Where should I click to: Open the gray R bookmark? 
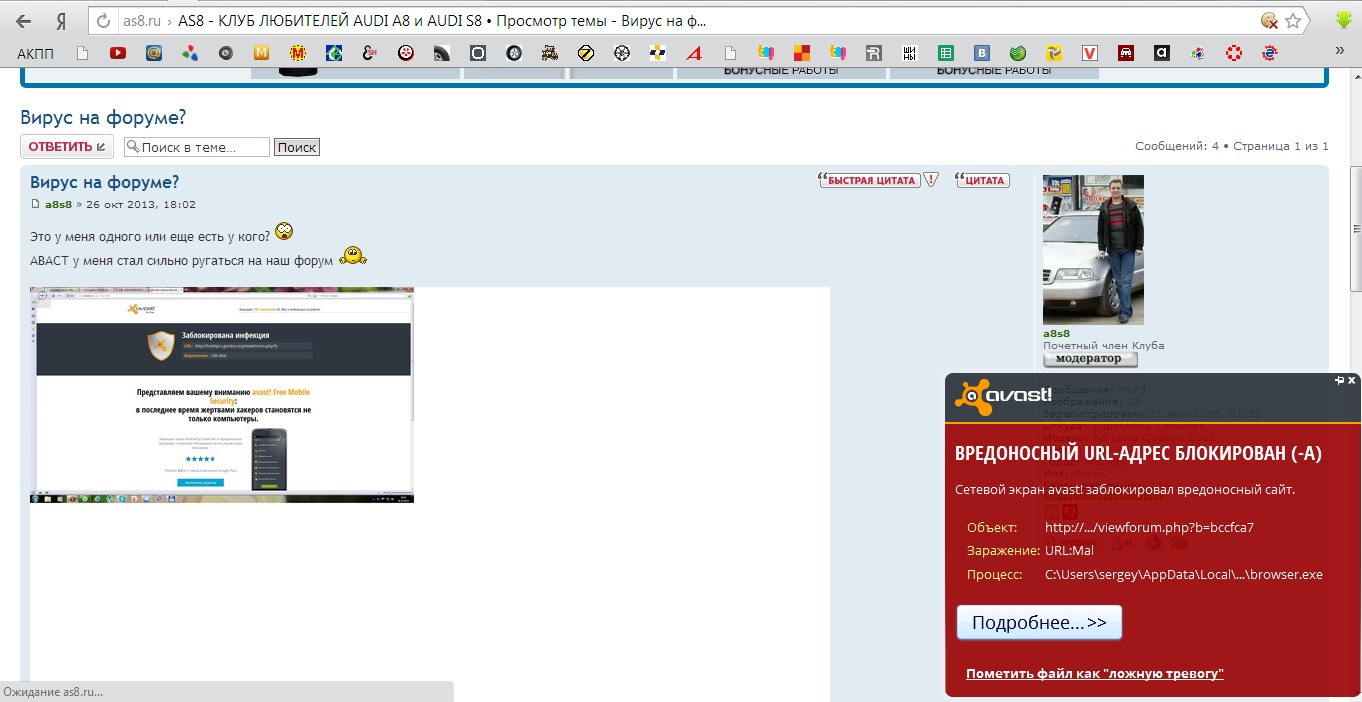(x=873, y=53)
